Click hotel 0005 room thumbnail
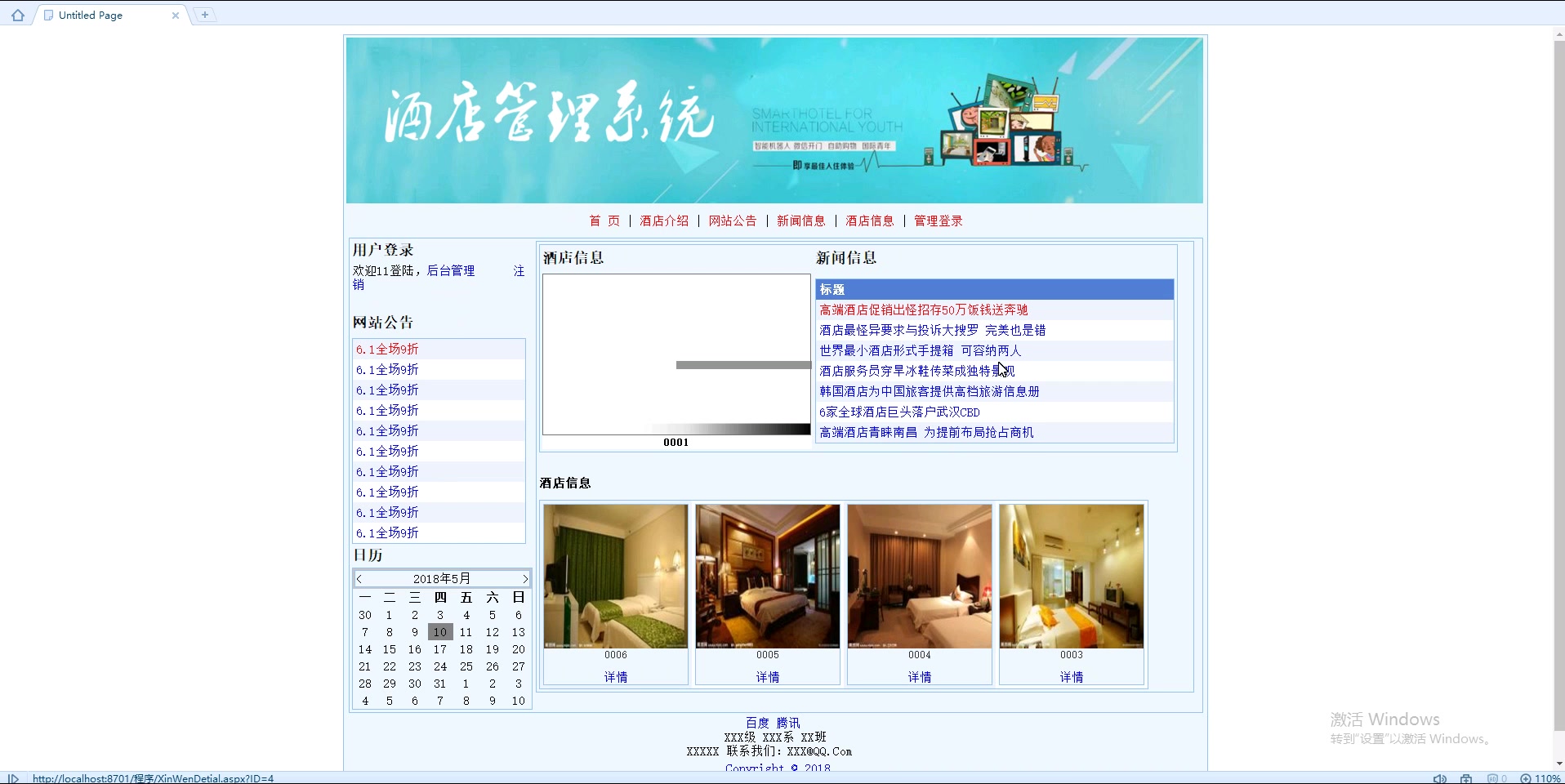1565x784 pixels. (768, 576)
